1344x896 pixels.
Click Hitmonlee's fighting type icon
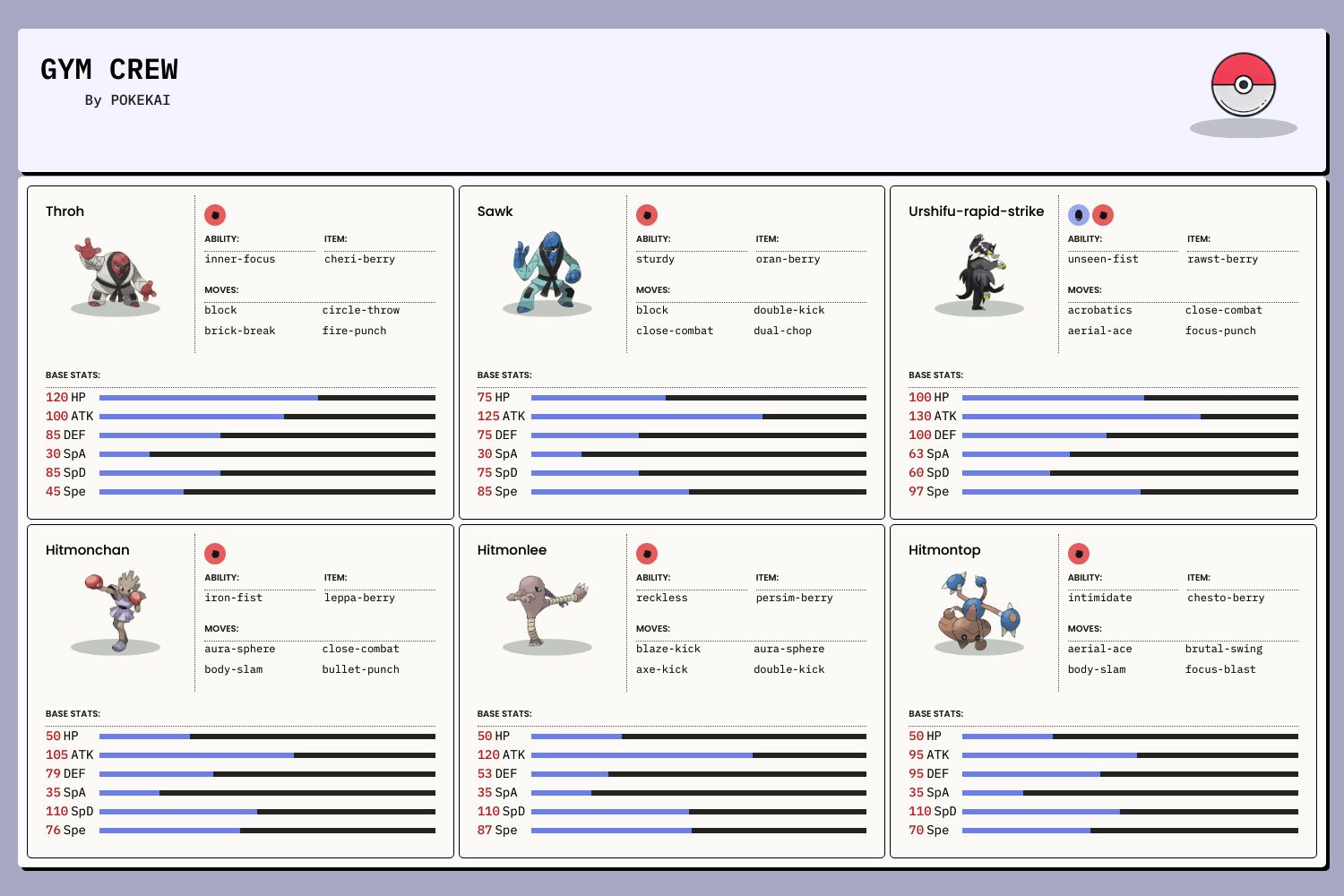coord(647,554)
